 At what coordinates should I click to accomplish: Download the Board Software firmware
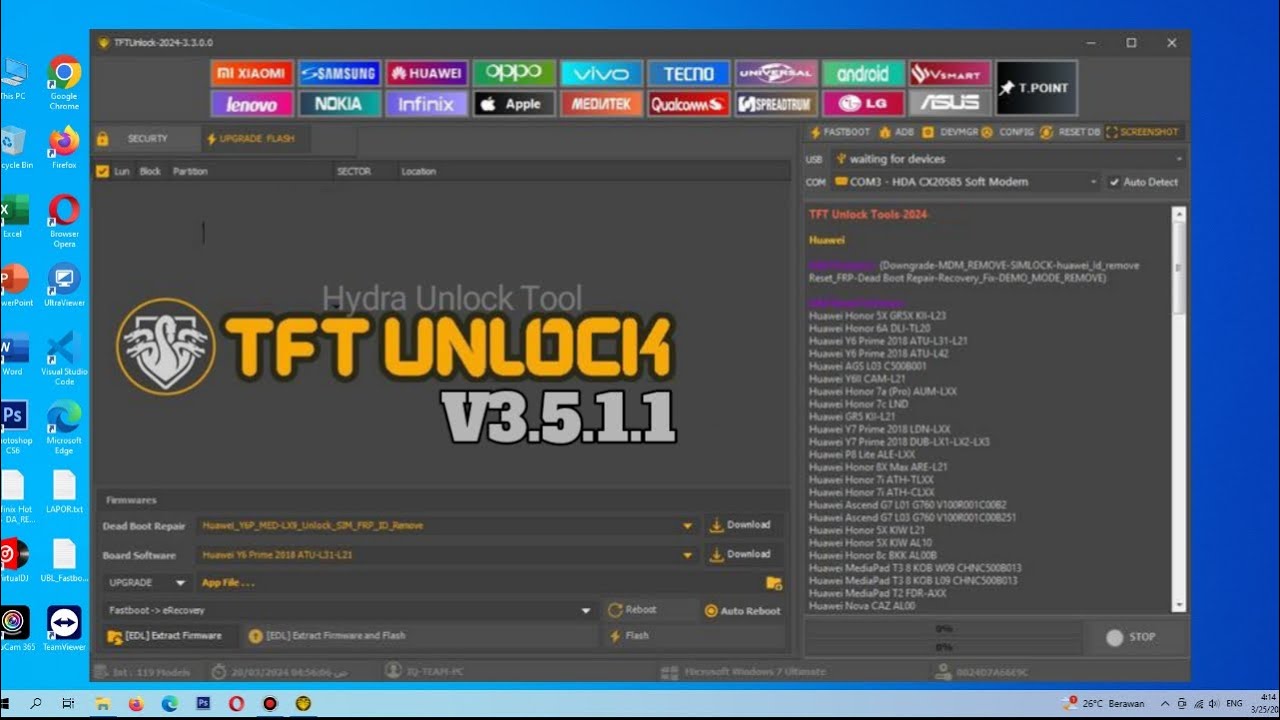tap(743, 553)
